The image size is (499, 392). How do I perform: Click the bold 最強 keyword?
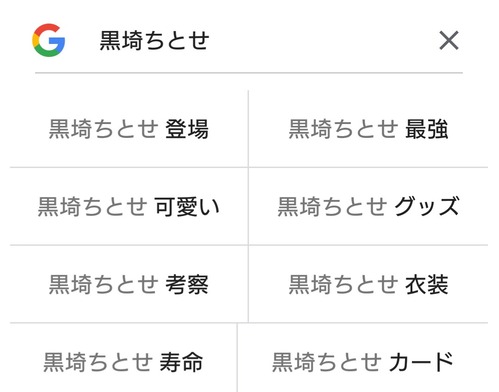[426, 129]
